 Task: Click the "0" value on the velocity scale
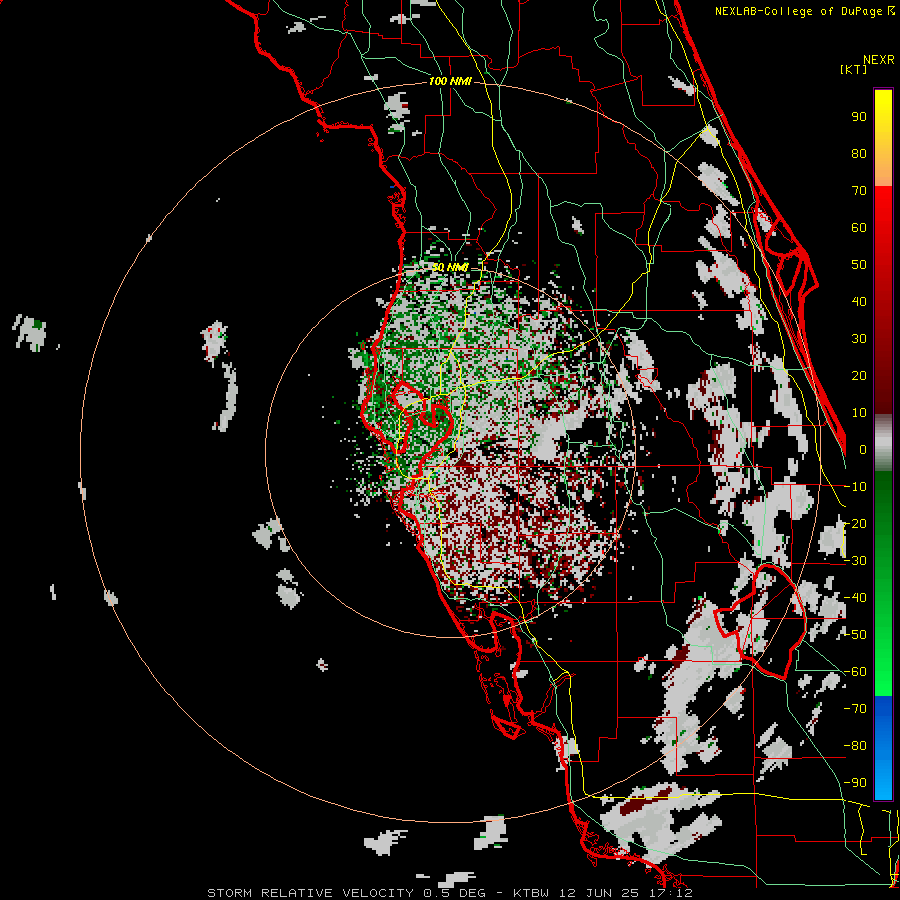863,450
